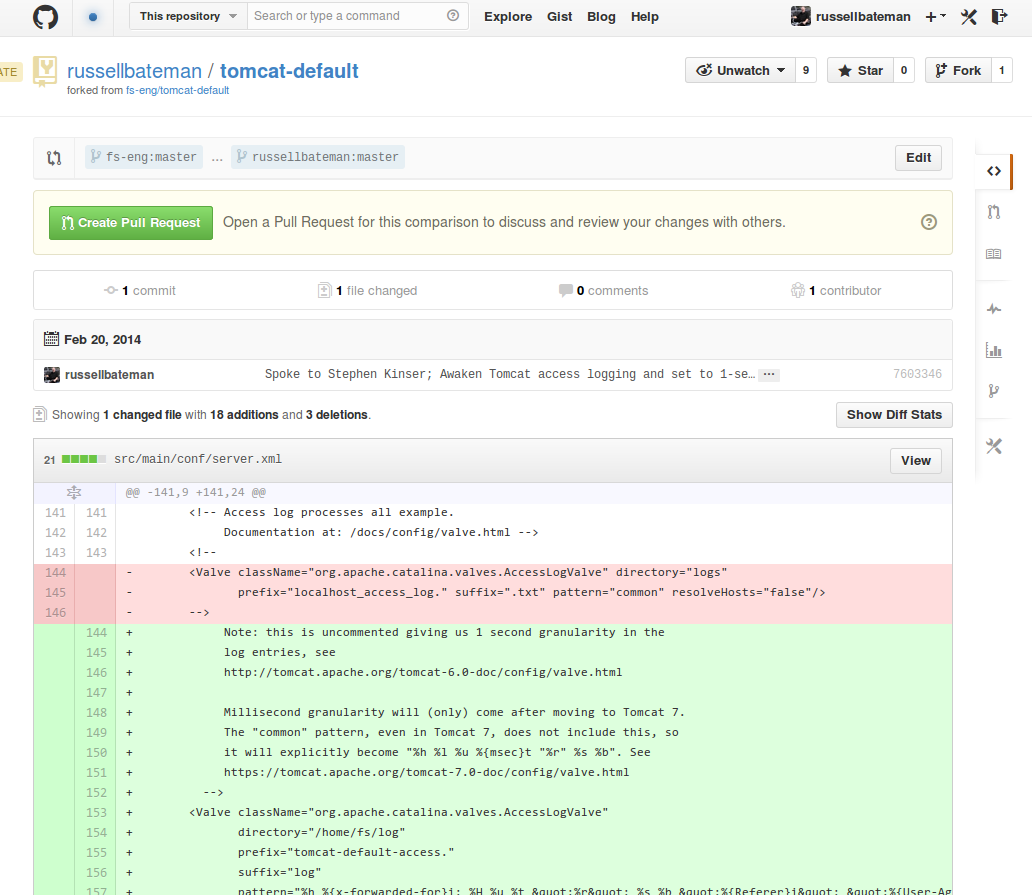Open the Spoke to Stephen Kinser commit message
Viewport: 1032px width, 895px height.
pos(510,374)
